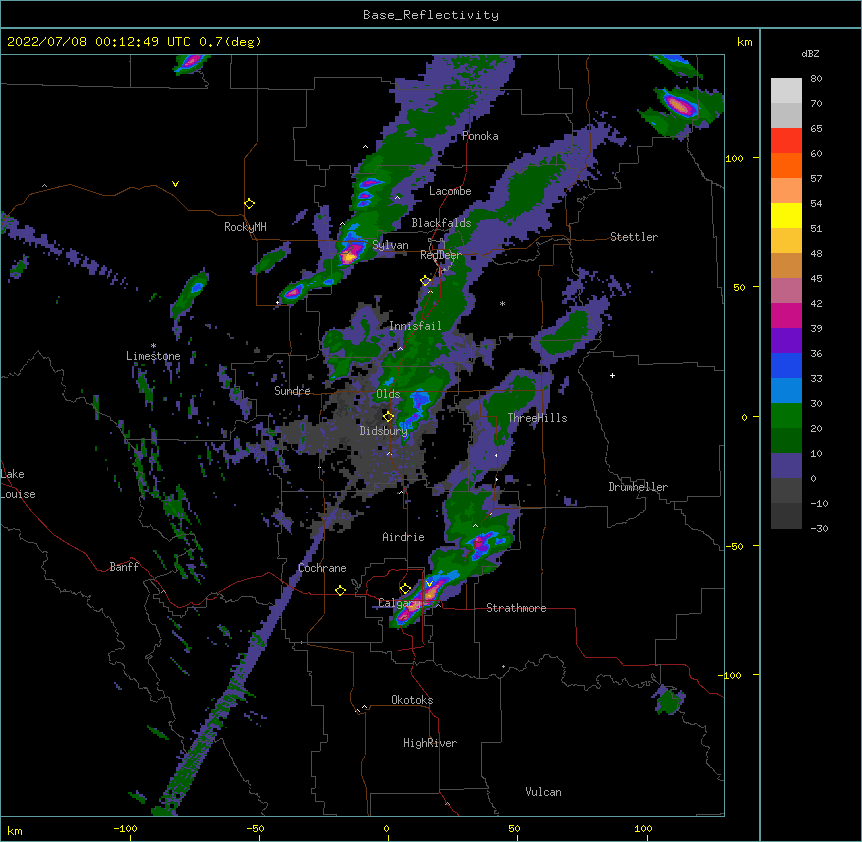
Task: Click the yellow diamond marker right of Cochrane
Action: pyautogui.click(x=340, y=590)
